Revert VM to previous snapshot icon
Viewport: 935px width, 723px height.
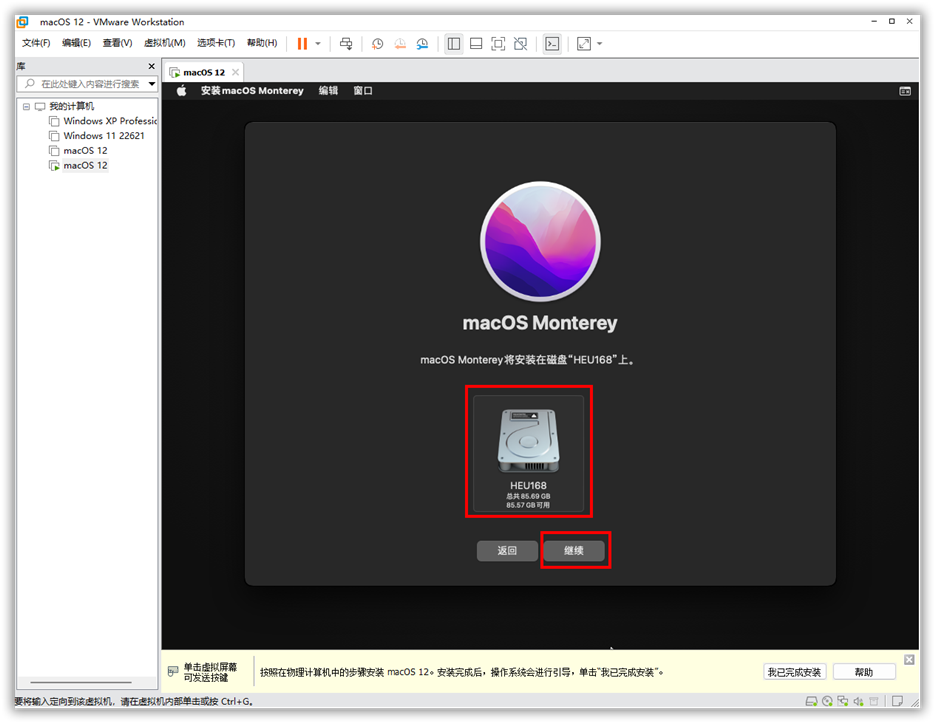click(x=400, y=44)
